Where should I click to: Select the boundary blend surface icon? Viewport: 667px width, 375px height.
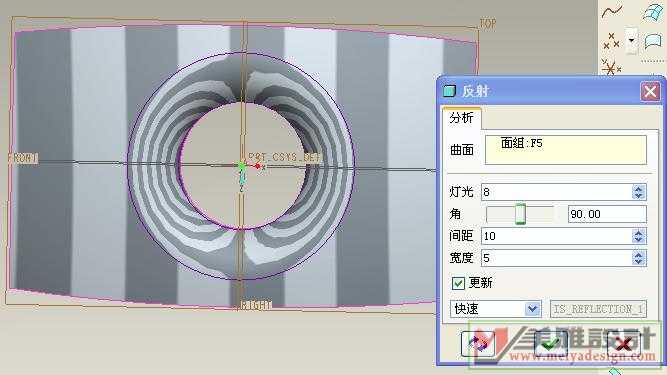[652, 12]
